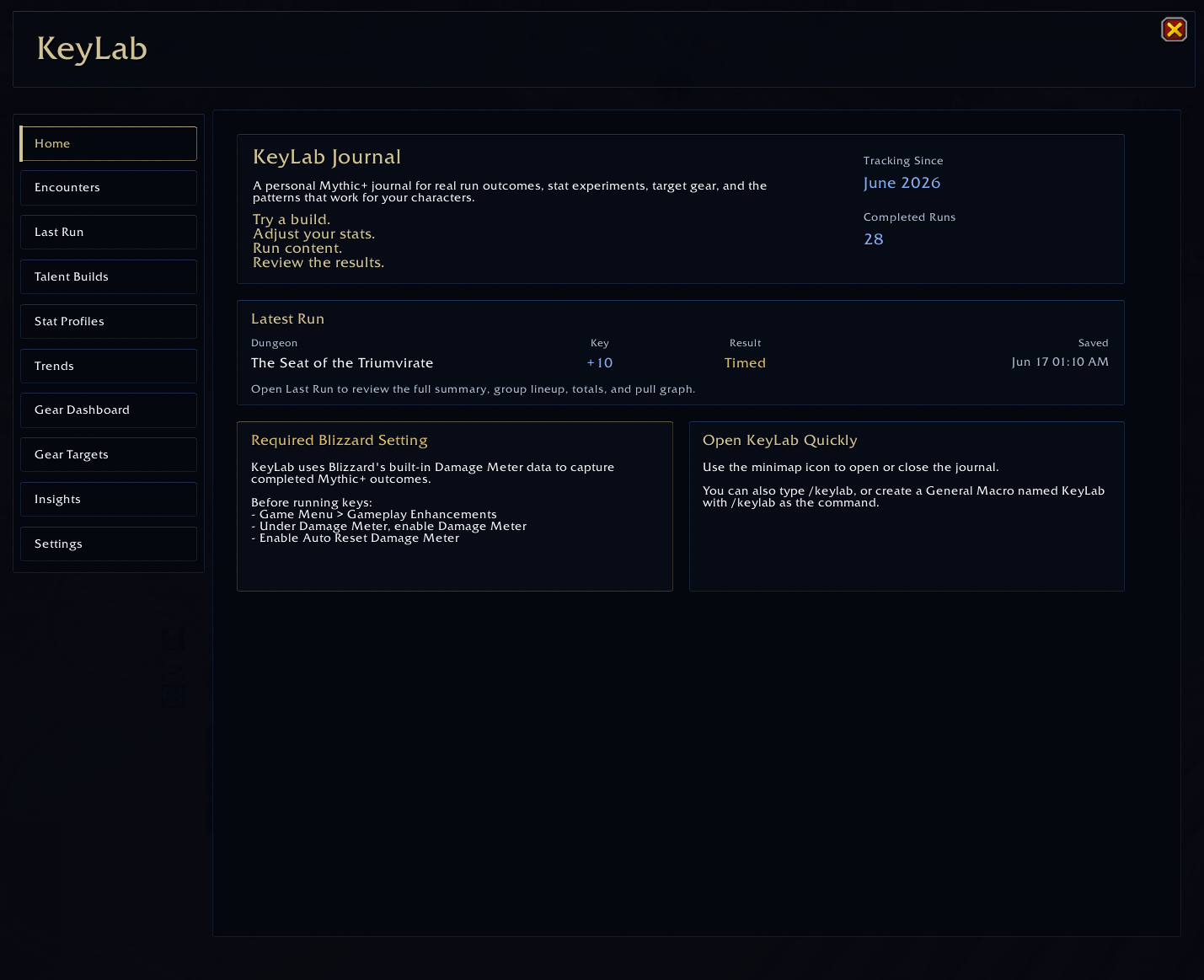This screenshot has height=980, width=1204.
Task: Click the Latest Run heading
Action: click(x=287, y=319)
